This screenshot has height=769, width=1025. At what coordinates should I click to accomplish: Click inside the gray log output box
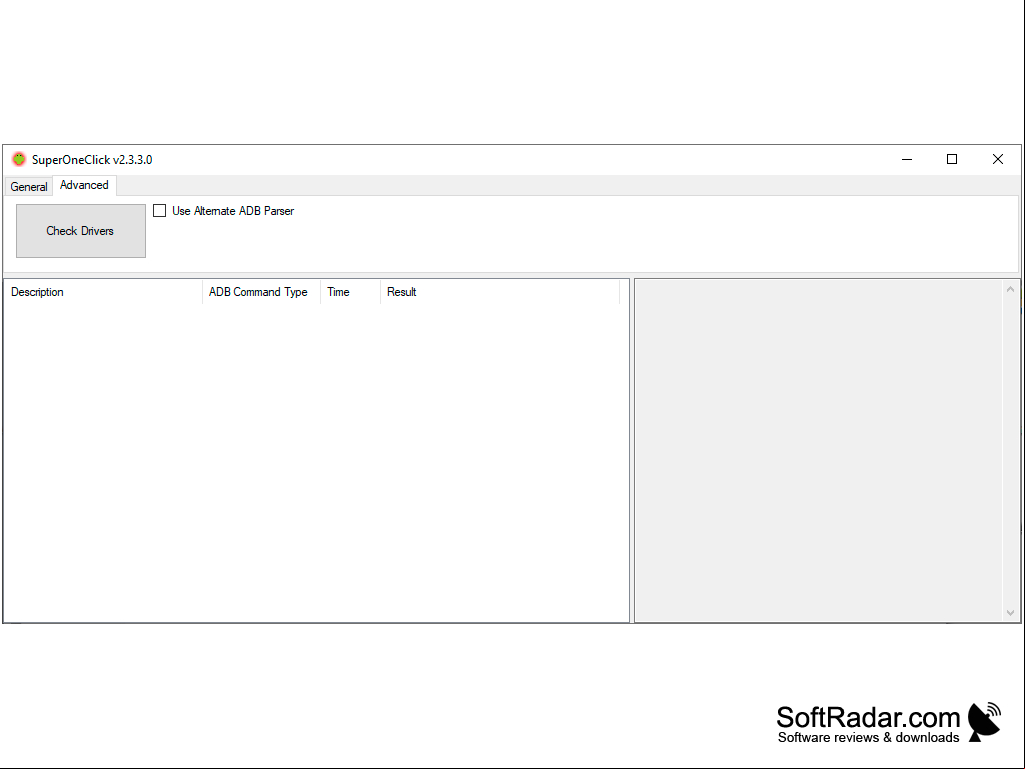(819, 451)
